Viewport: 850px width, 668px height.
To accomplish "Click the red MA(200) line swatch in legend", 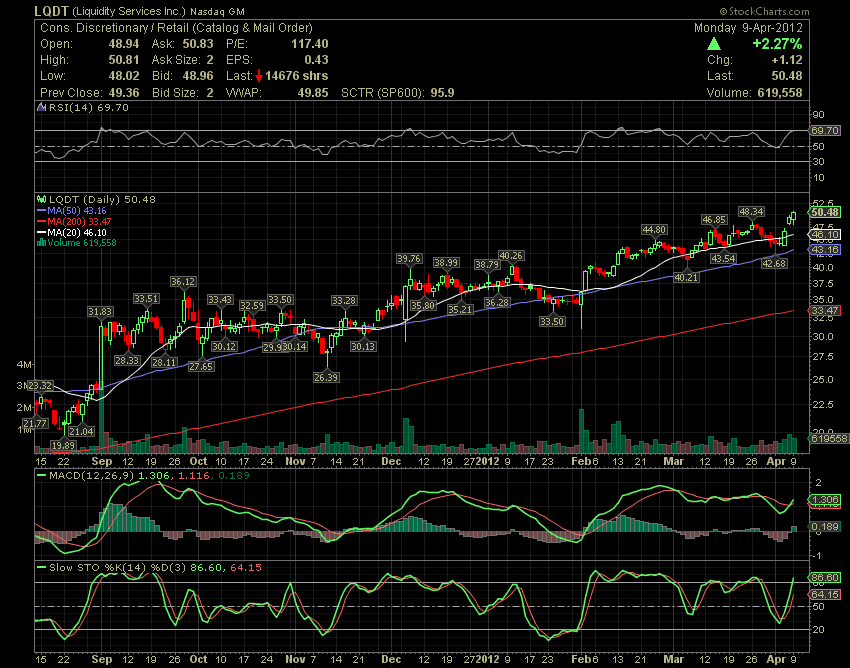I will coord(42,221).
